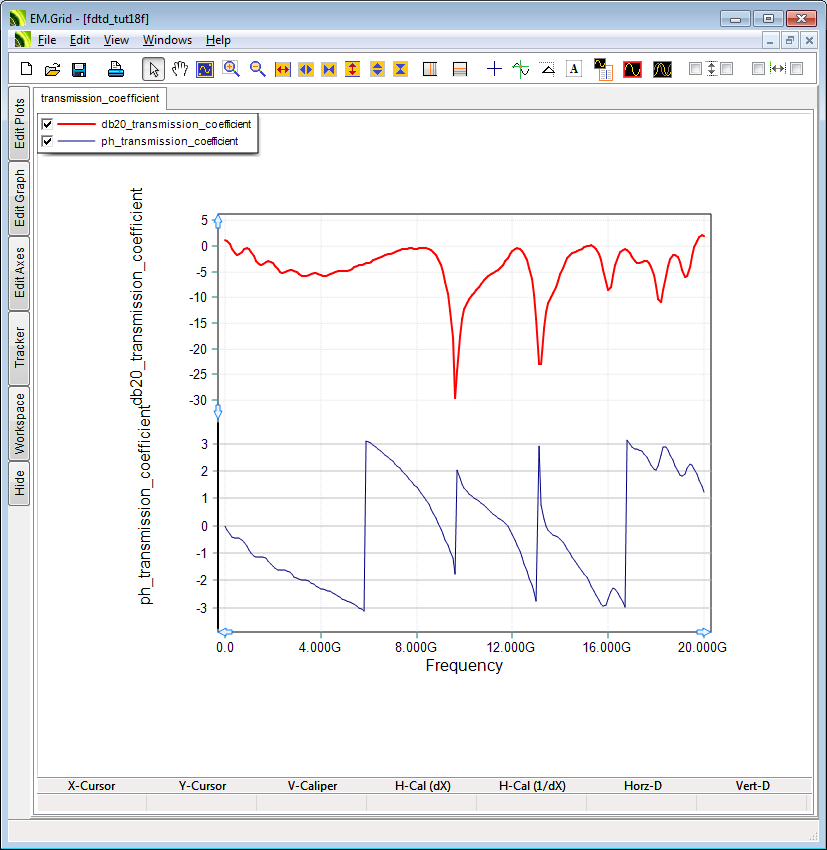Viewport: 827px width, 850px height.
Task: Select the Pan hand tool
Action: coord(180,69)
